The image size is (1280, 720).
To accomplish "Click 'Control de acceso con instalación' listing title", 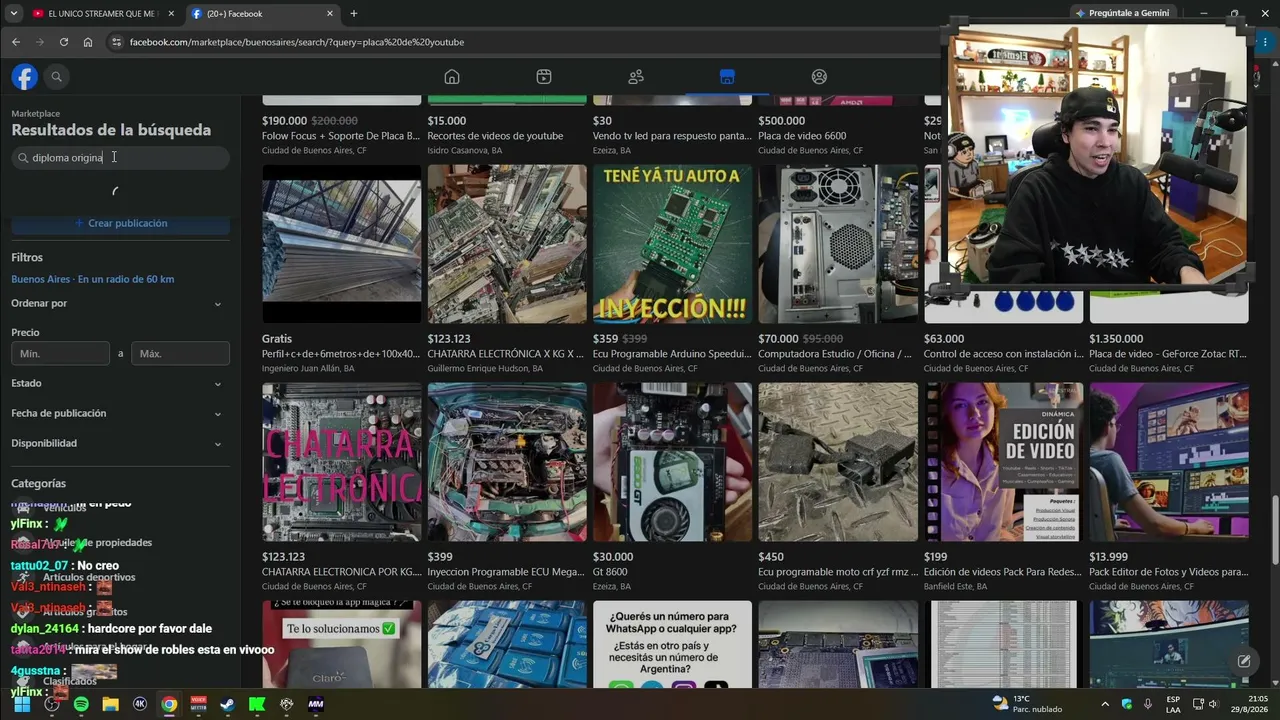I will point(1003,354).
